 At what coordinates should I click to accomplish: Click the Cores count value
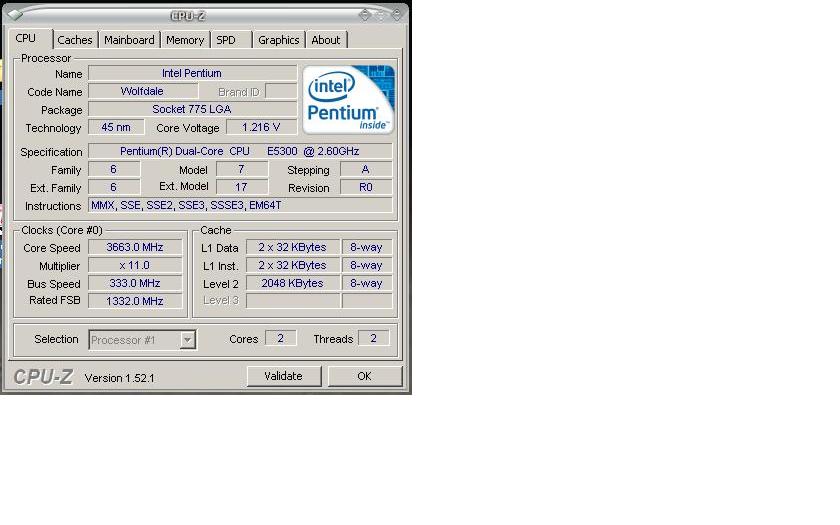click(281, 338)
